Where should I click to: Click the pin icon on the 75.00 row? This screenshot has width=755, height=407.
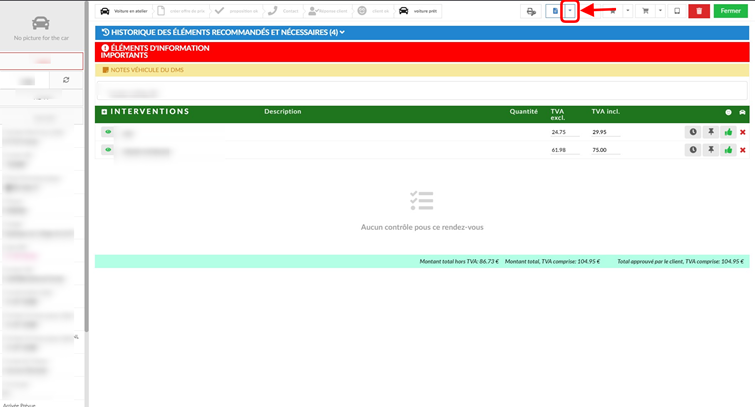(x=711, y=150)
